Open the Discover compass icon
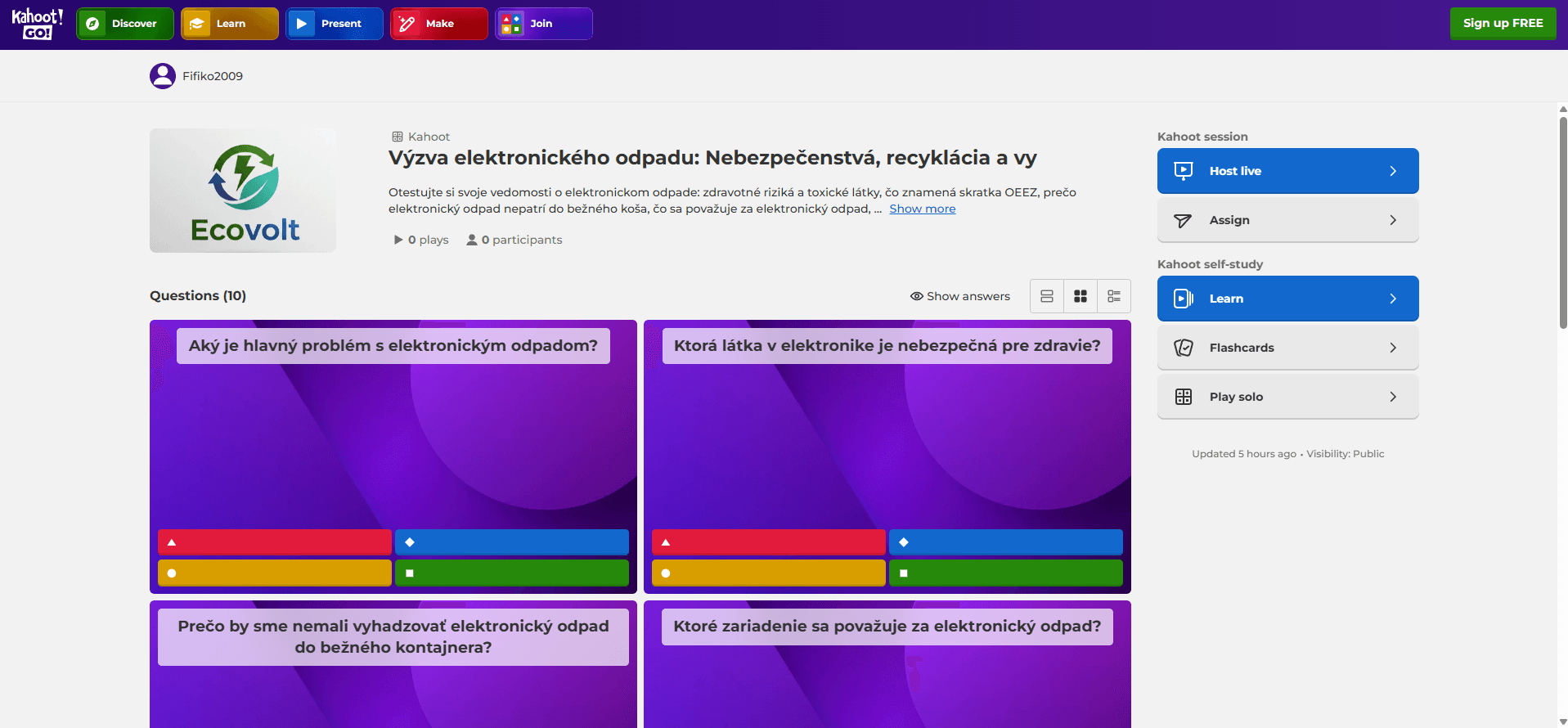This screenshot has height=728, width=1568. pyautogui.click(x=93, y=24)
